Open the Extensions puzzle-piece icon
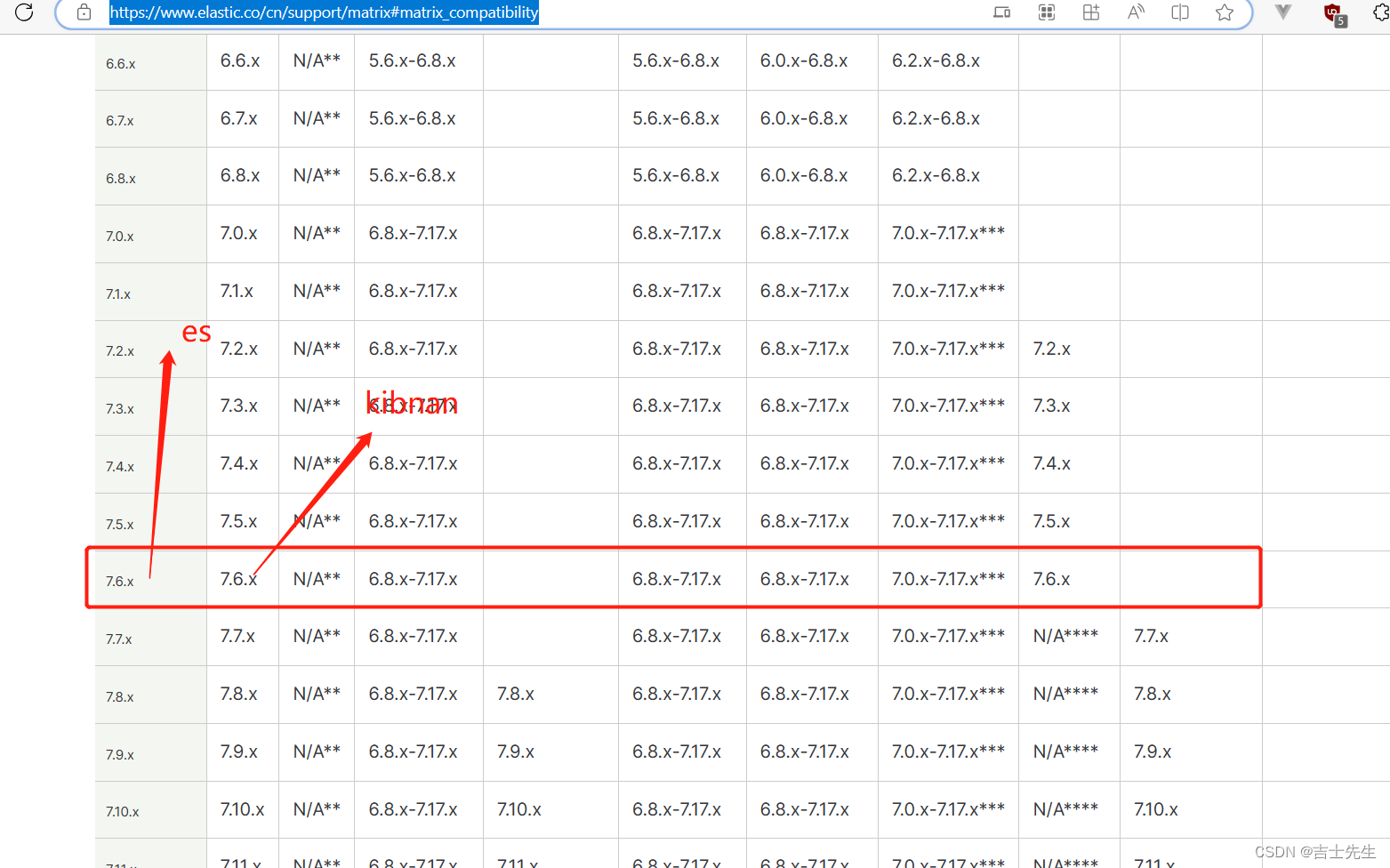The width and height of the screenshot is (1390, 868). [x=1381, y=12]
